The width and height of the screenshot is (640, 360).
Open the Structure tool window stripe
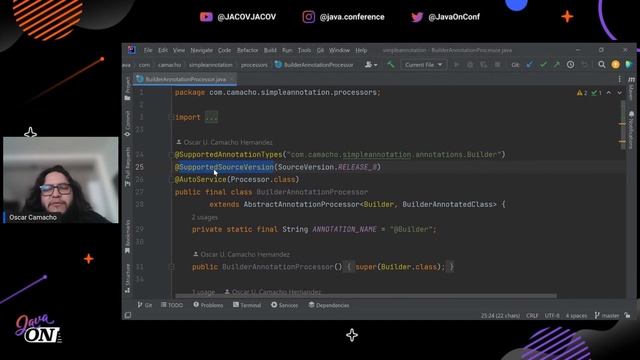tap(127, 278)
